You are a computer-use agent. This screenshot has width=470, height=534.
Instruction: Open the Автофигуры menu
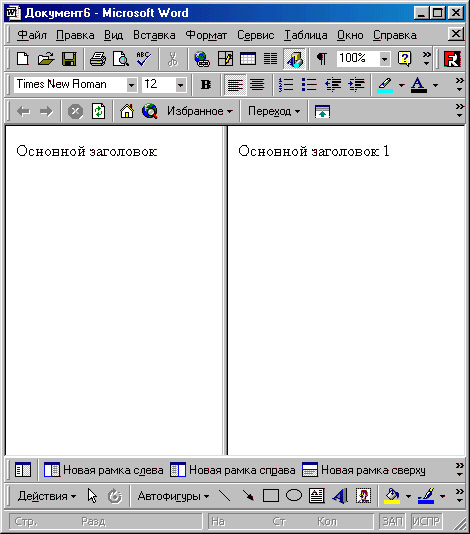point(173,496)
